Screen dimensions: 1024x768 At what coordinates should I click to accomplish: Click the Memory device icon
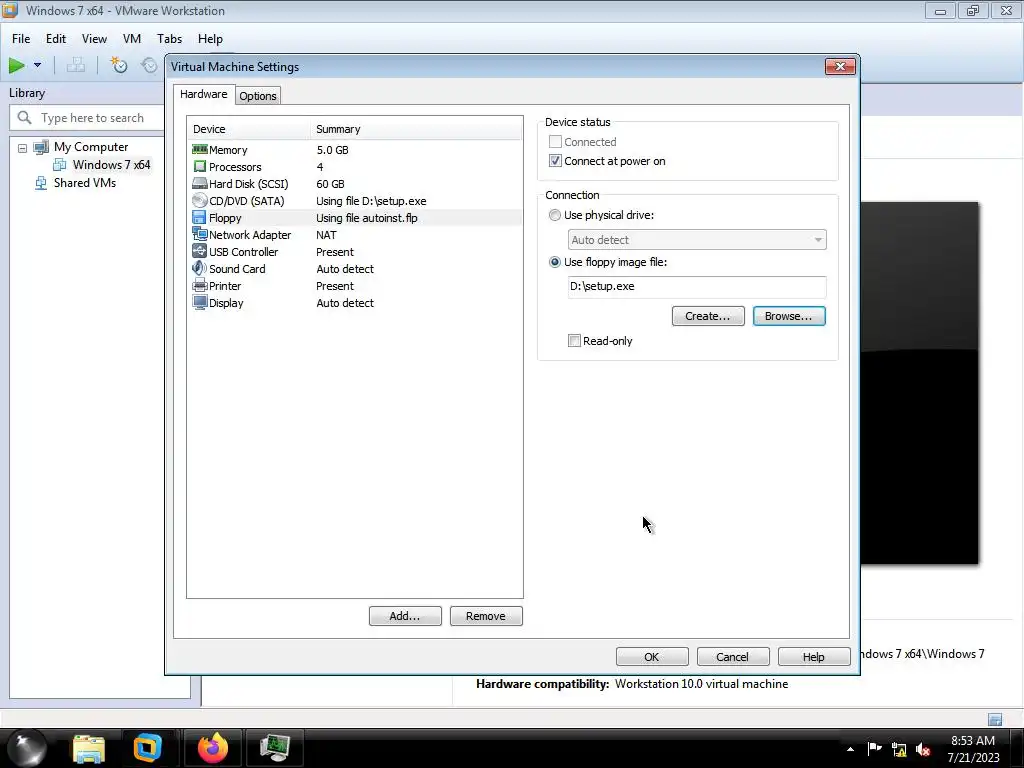click(x=200, y=150)
